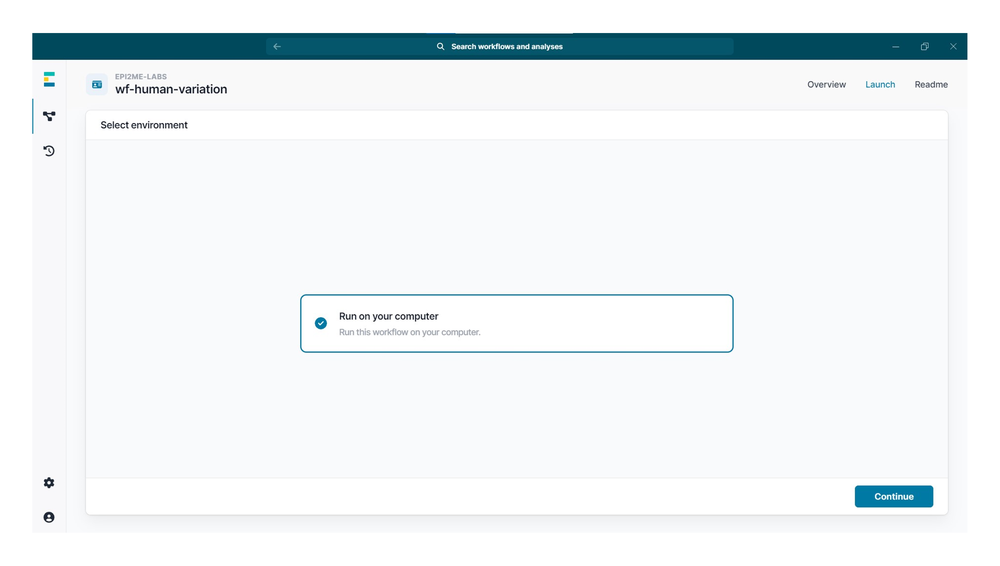This screenshot has height=566, width=1000.
Task: Toggle the blue checkmark on Run on your computer
Action: coord(321,324)
